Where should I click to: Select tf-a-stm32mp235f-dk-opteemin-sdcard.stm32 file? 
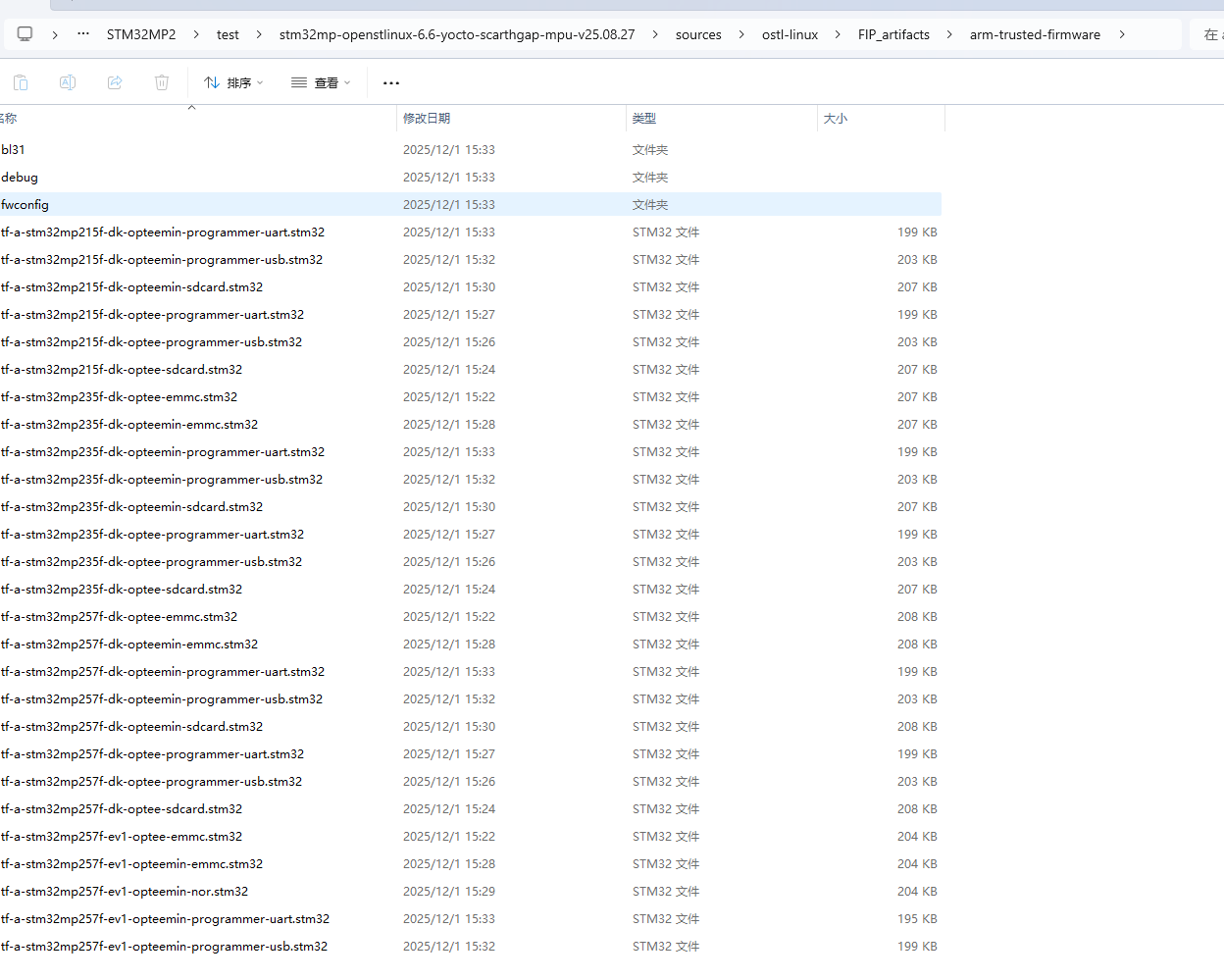[471, 507]
